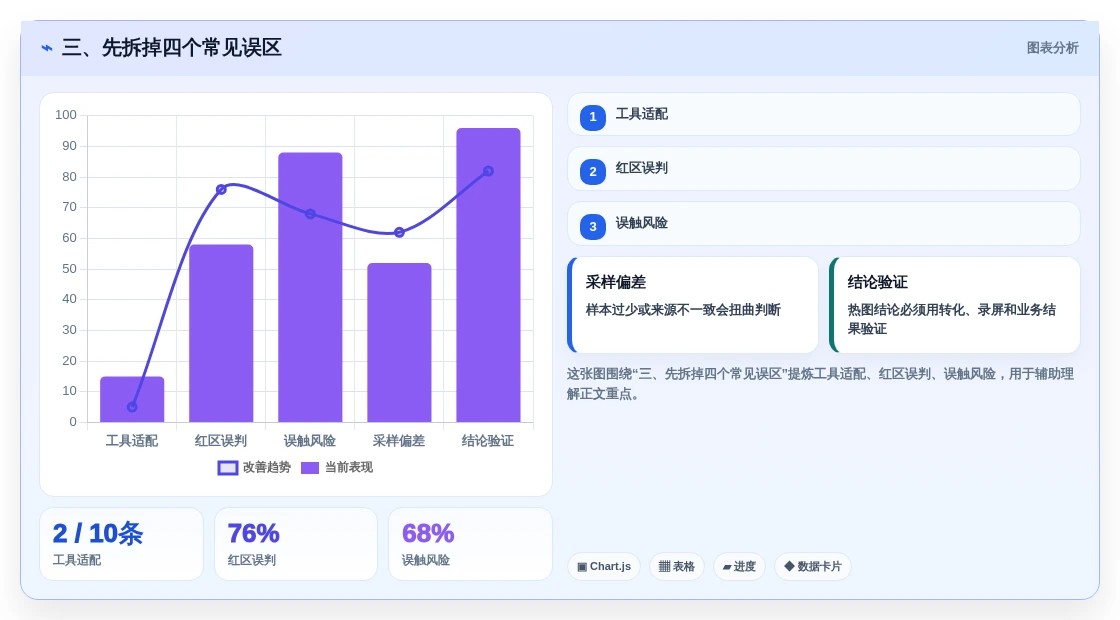The height and width of the screenshot is (620, 1120).
Task: Click the 68% 误触风险 stat card
Action: (x=471, y=544)
